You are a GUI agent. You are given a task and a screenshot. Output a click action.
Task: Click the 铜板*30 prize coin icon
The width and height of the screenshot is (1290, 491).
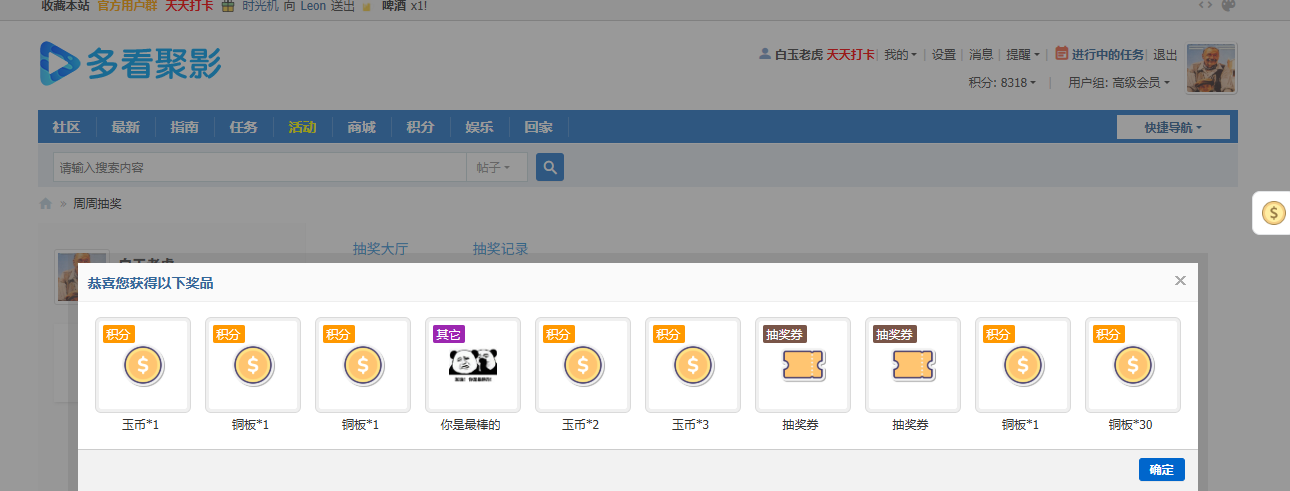click(x=1133, y=365)
